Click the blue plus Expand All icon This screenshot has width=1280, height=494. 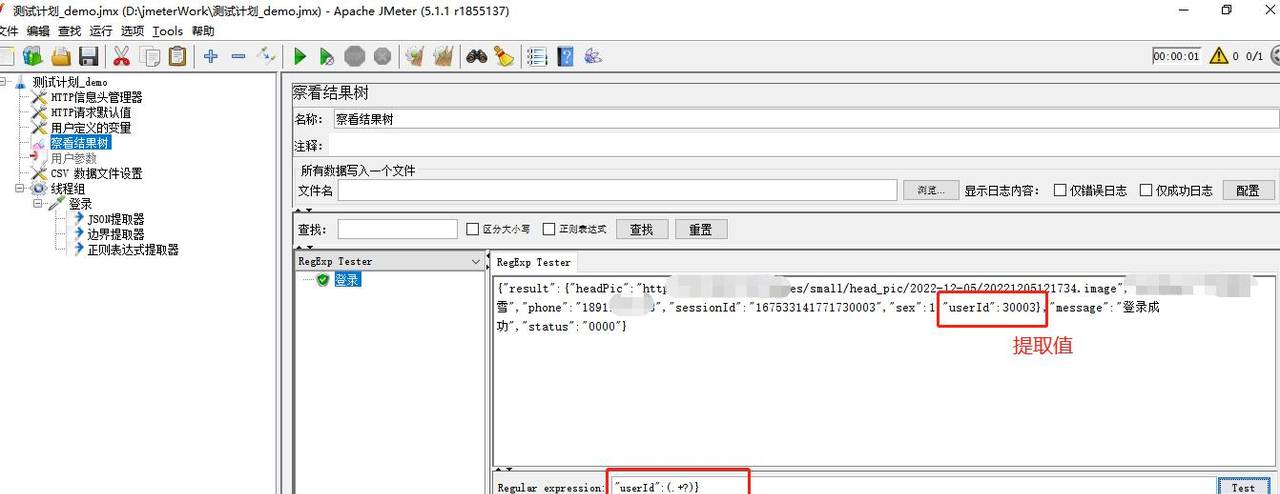pyautogui.click(x=210, y=57)
